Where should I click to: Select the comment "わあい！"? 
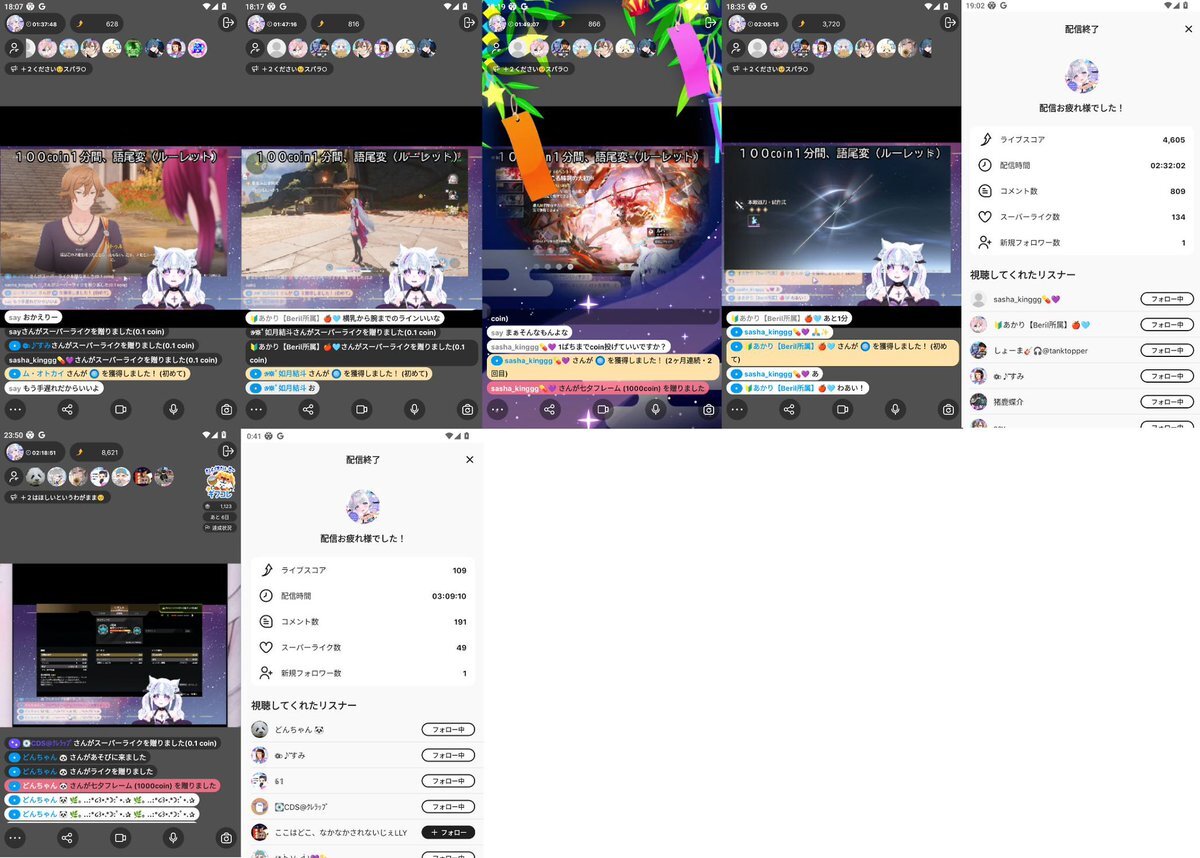[798, 388]
